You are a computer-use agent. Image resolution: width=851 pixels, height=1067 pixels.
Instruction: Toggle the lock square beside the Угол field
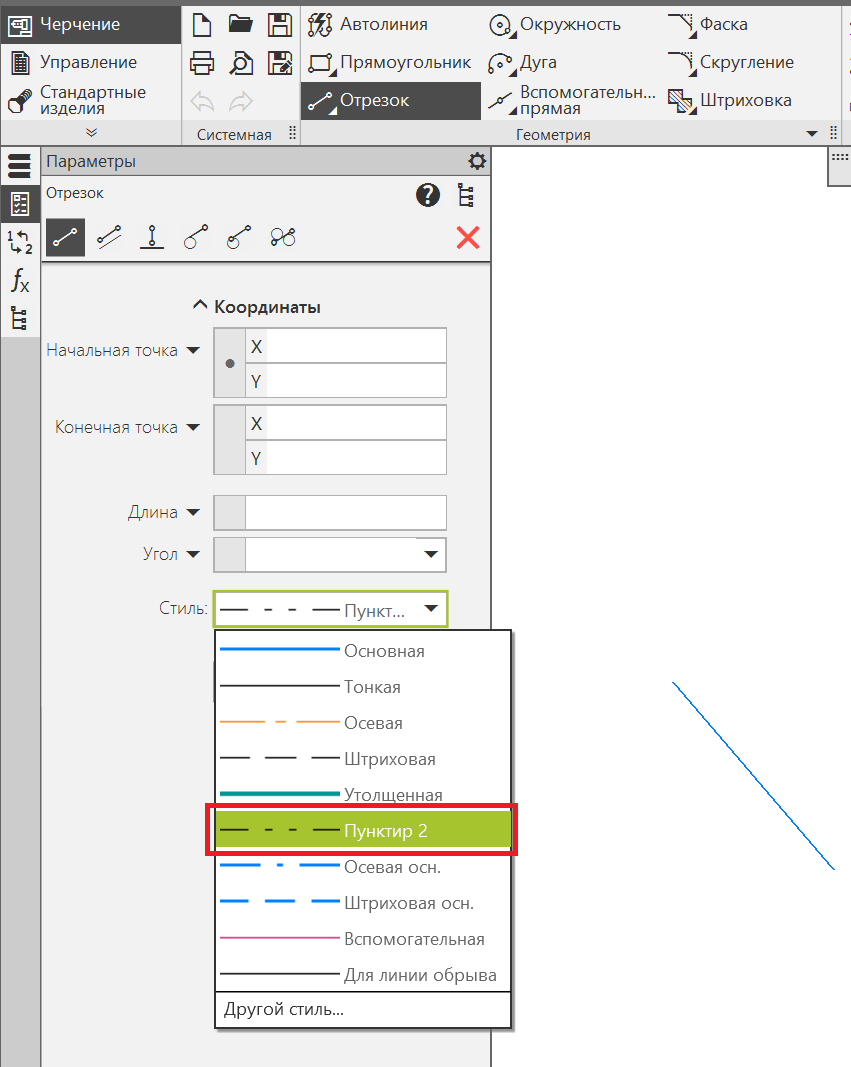(230, 554)
